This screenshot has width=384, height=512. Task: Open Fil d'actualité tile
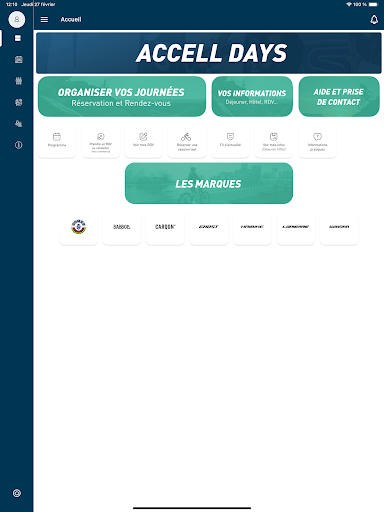230,142
